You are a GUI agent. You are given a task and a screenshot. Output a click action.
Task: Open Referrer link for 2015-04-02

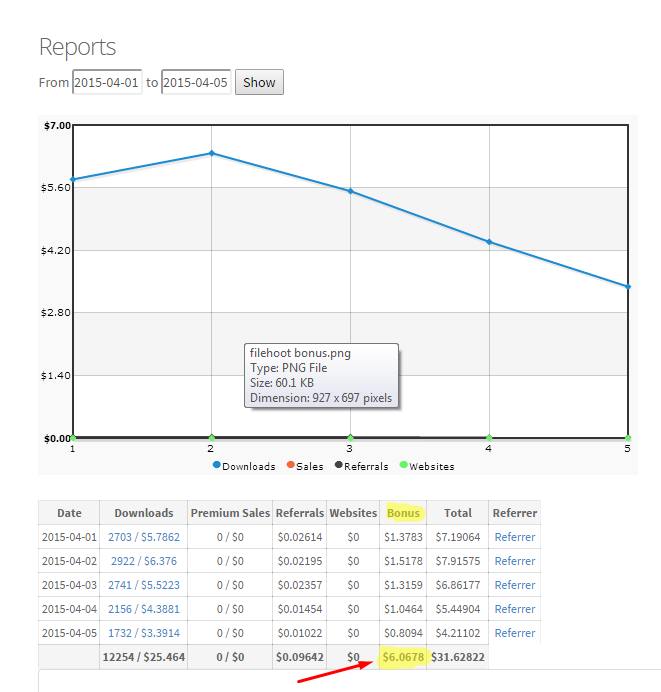(515, 561)
